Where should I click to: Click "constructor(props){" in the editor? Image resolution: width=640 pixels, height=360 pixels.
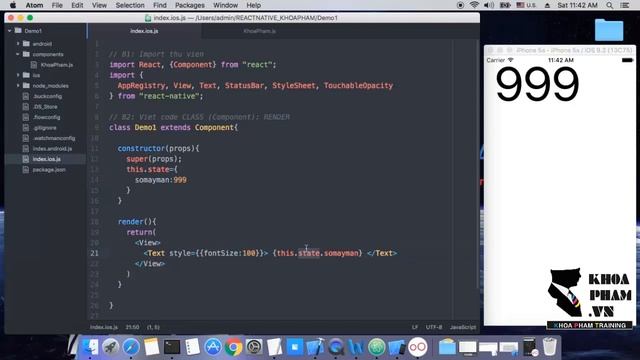click(158, 149)
